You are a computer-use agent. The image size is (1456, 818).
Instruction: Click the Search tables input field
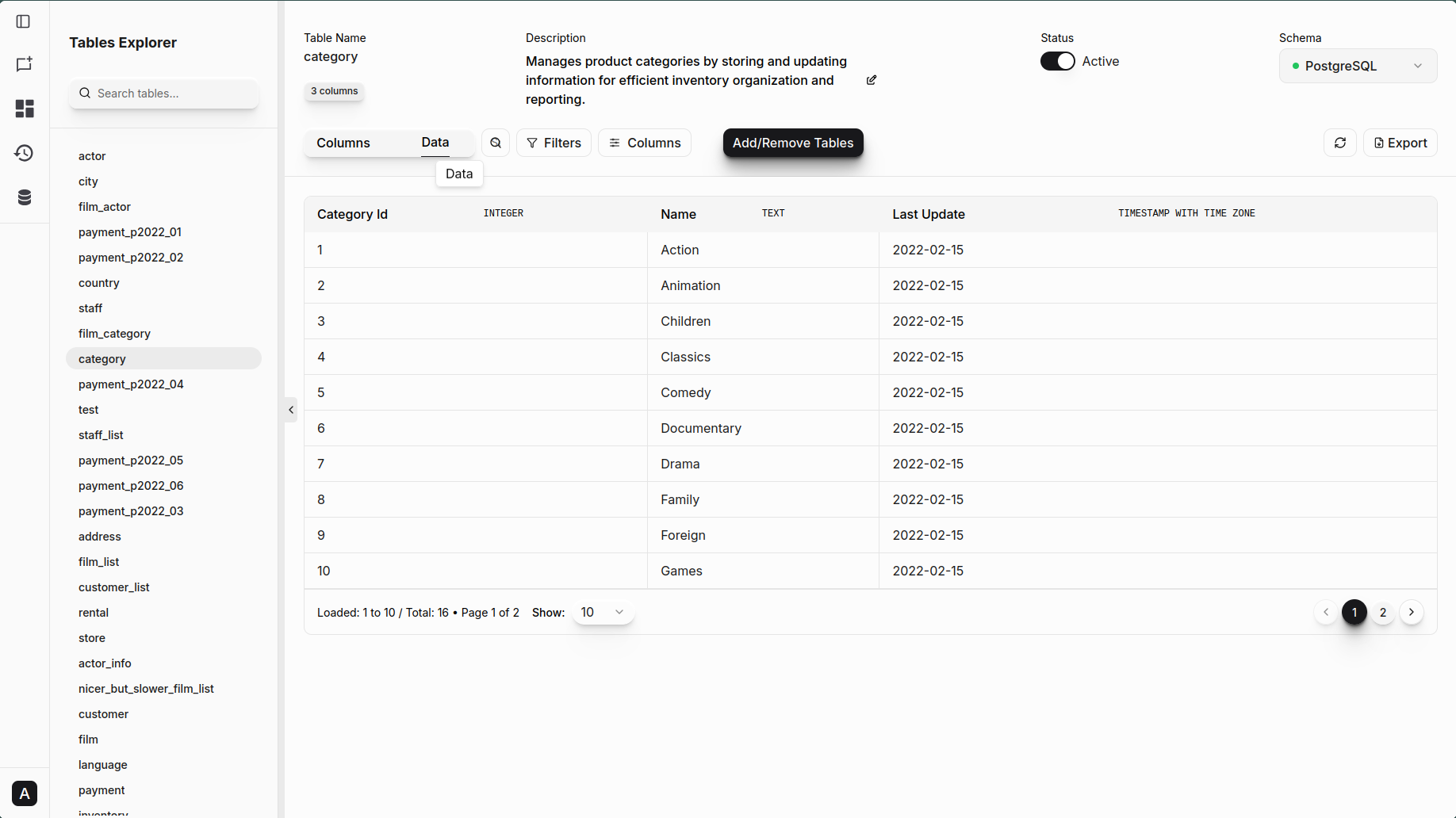(164, 93)
